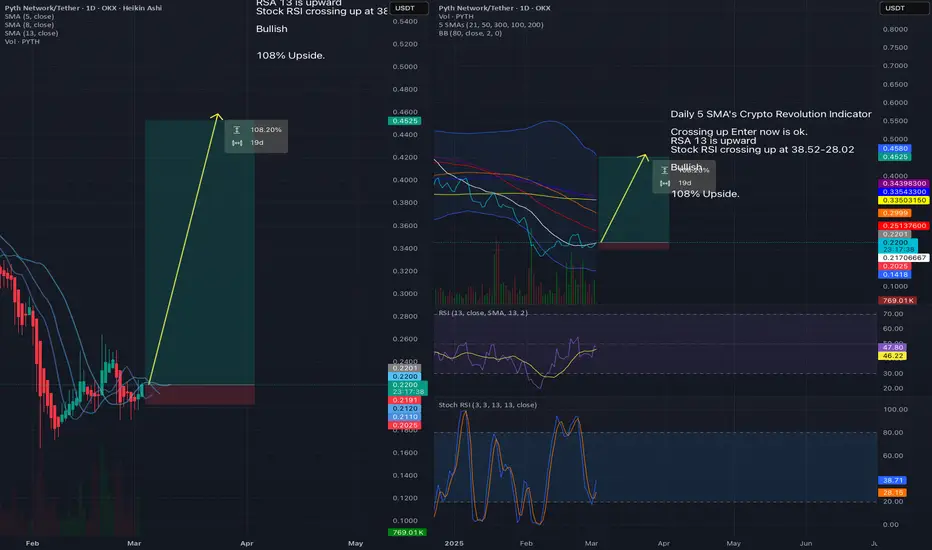
Task: Click the blue 0.2120 price label
Action: click(x=405, y=408)
